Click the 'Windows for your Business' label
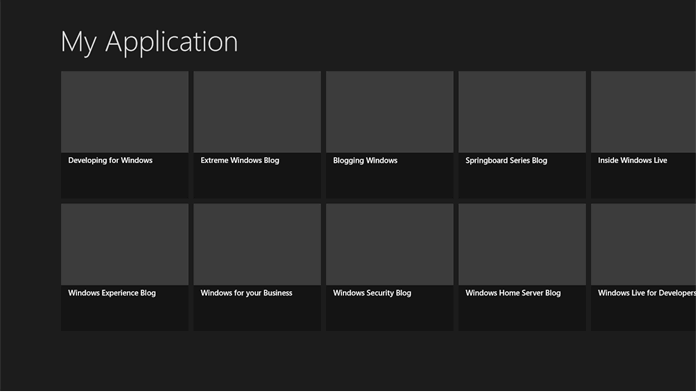The height and width of the screenshot is (392, 697). (x=246, y=293)
